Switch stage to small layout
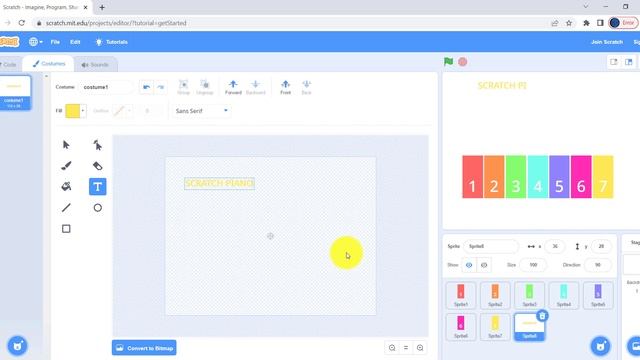Screen dimensions: 640x360 (614, 62)
